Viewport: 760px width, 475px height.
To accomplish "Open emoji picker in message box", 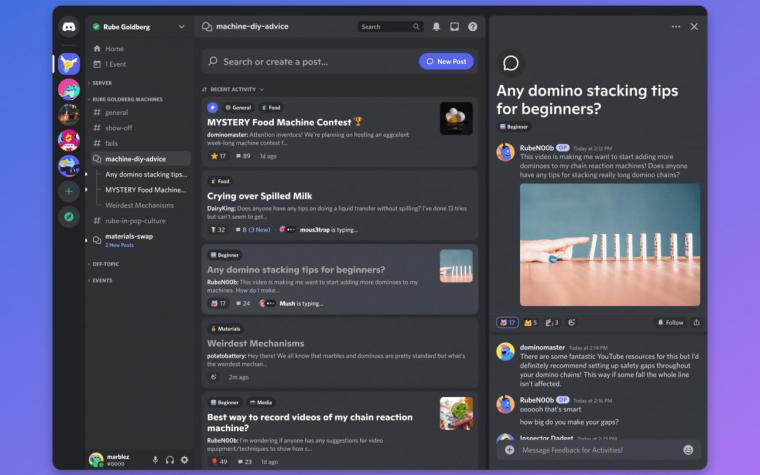I will 688,450.
